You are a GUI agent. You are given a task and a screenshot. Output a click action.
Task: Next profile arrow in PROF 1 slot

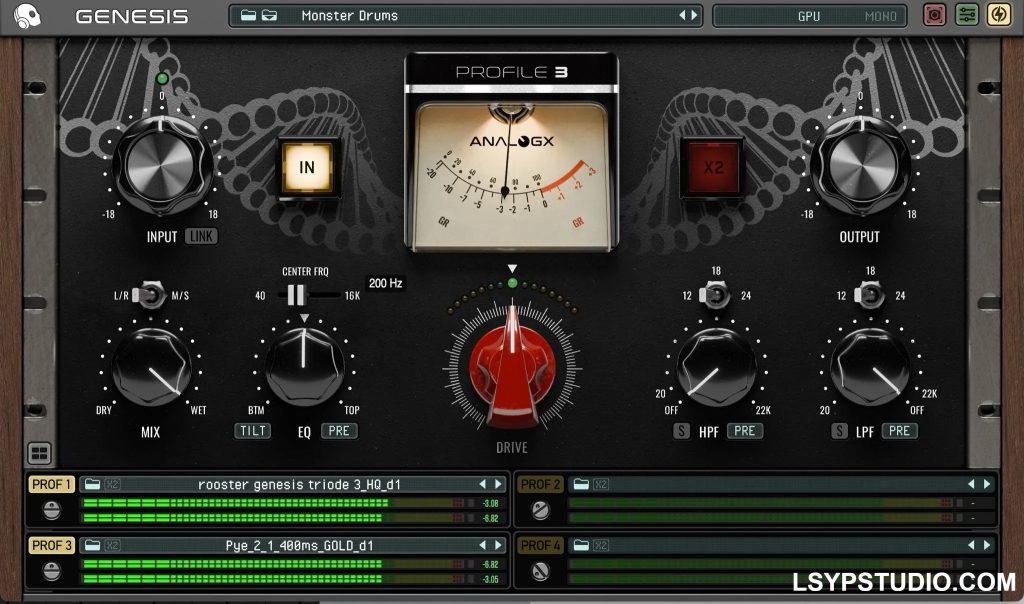[x=498, y=484]
